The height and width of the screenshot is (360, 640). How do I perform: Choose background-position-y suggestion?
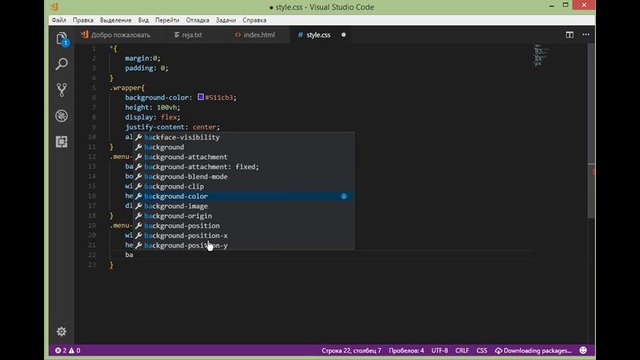pyautogui.click(x=244, y=245)
